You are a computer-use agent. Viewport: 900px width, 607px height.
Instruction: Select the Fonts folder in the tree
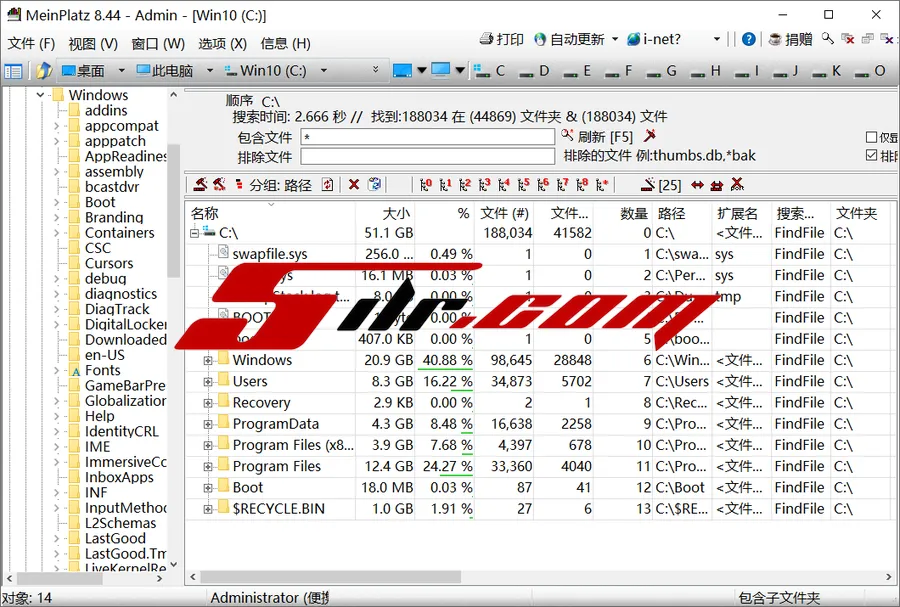103,371
